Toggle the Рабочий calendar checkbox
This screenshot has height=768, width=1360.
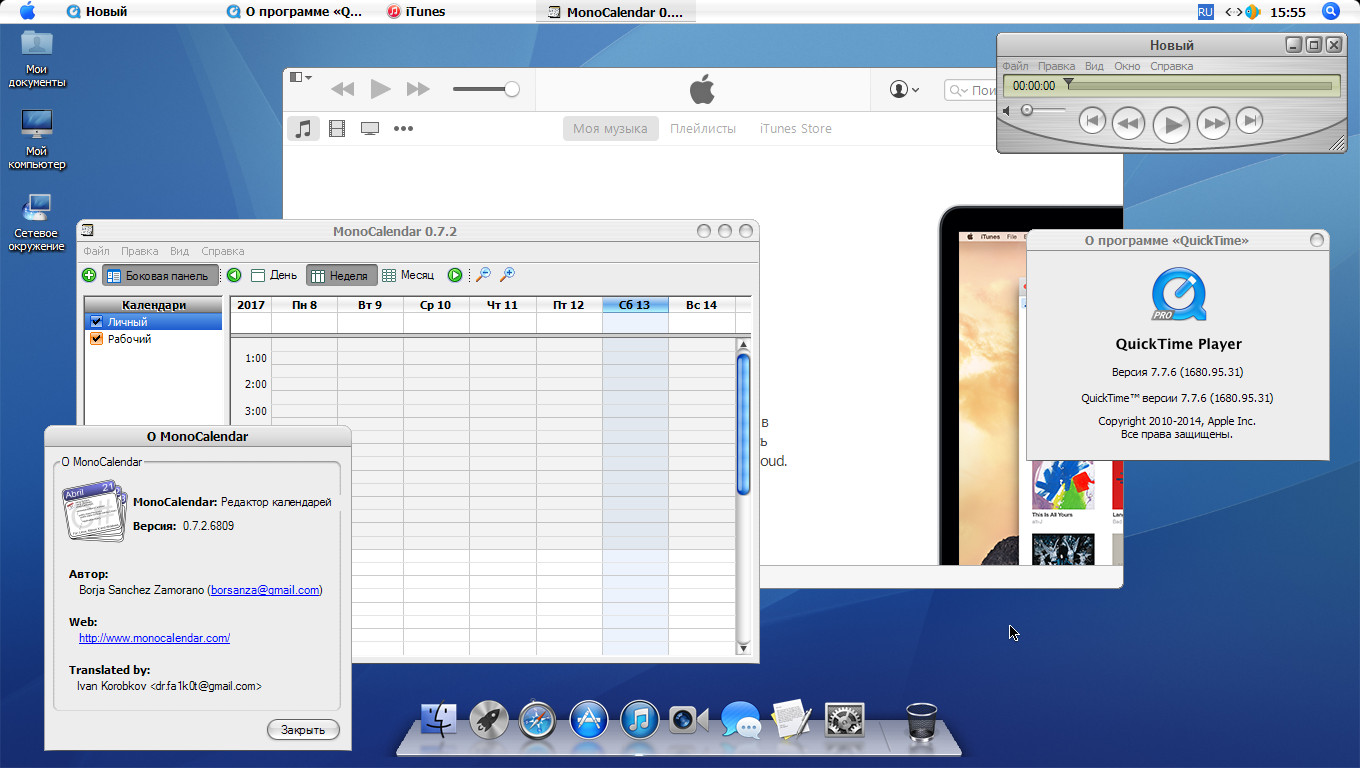pos(96,339)
